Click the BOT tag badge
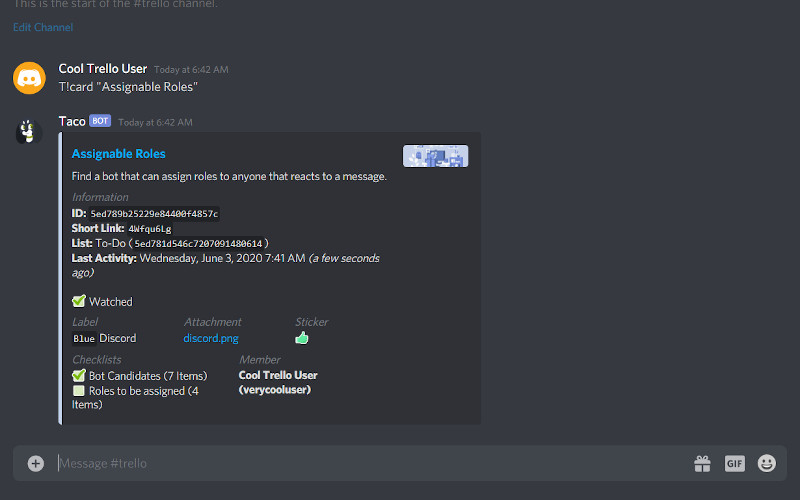This screenshot has height=500, width=800. 100,121
